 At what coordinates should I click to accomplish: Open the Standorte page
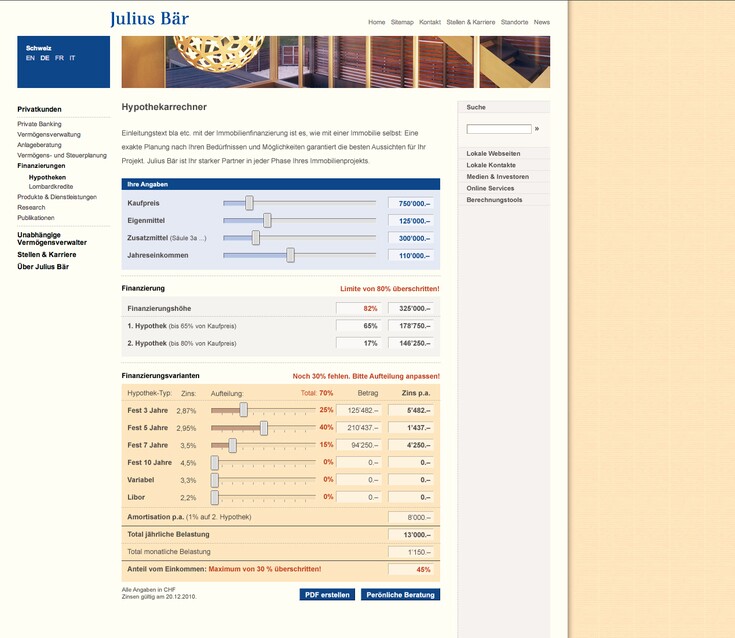tap(514, 22)
